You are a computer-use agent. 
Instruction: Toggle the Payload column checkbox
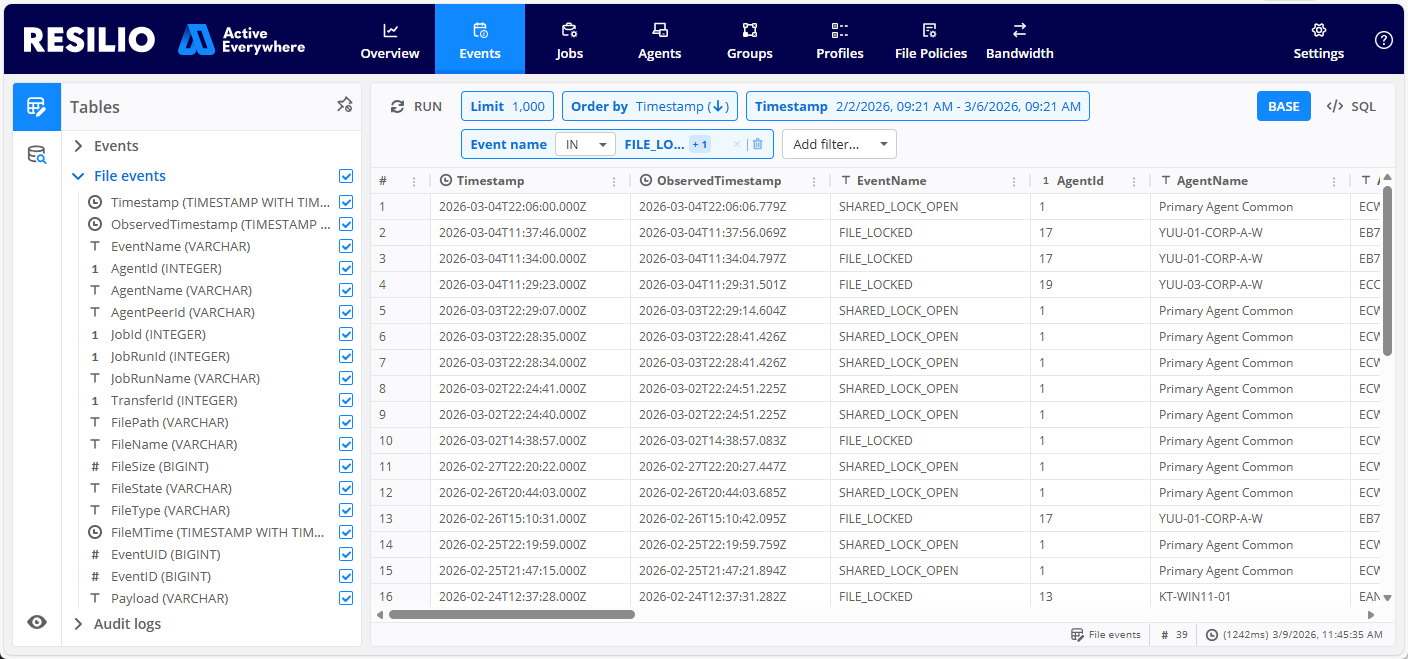point(346,598)
